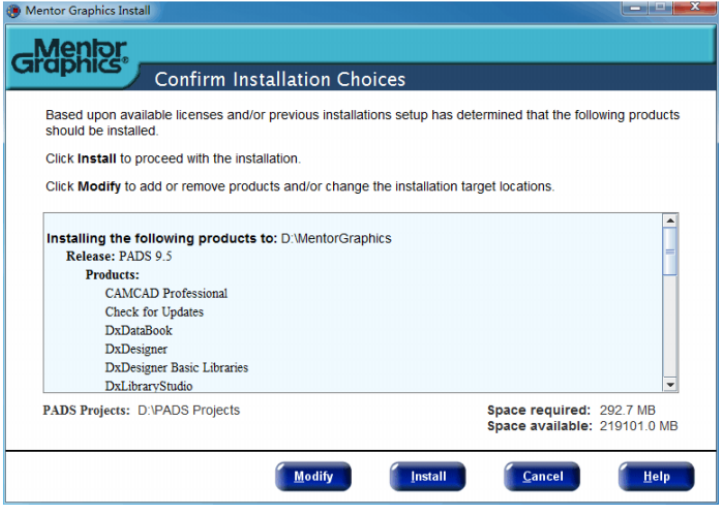Start installation with Install button
Image resolution: width=719 pixels, height=507 pixels.
coord(428,476)
